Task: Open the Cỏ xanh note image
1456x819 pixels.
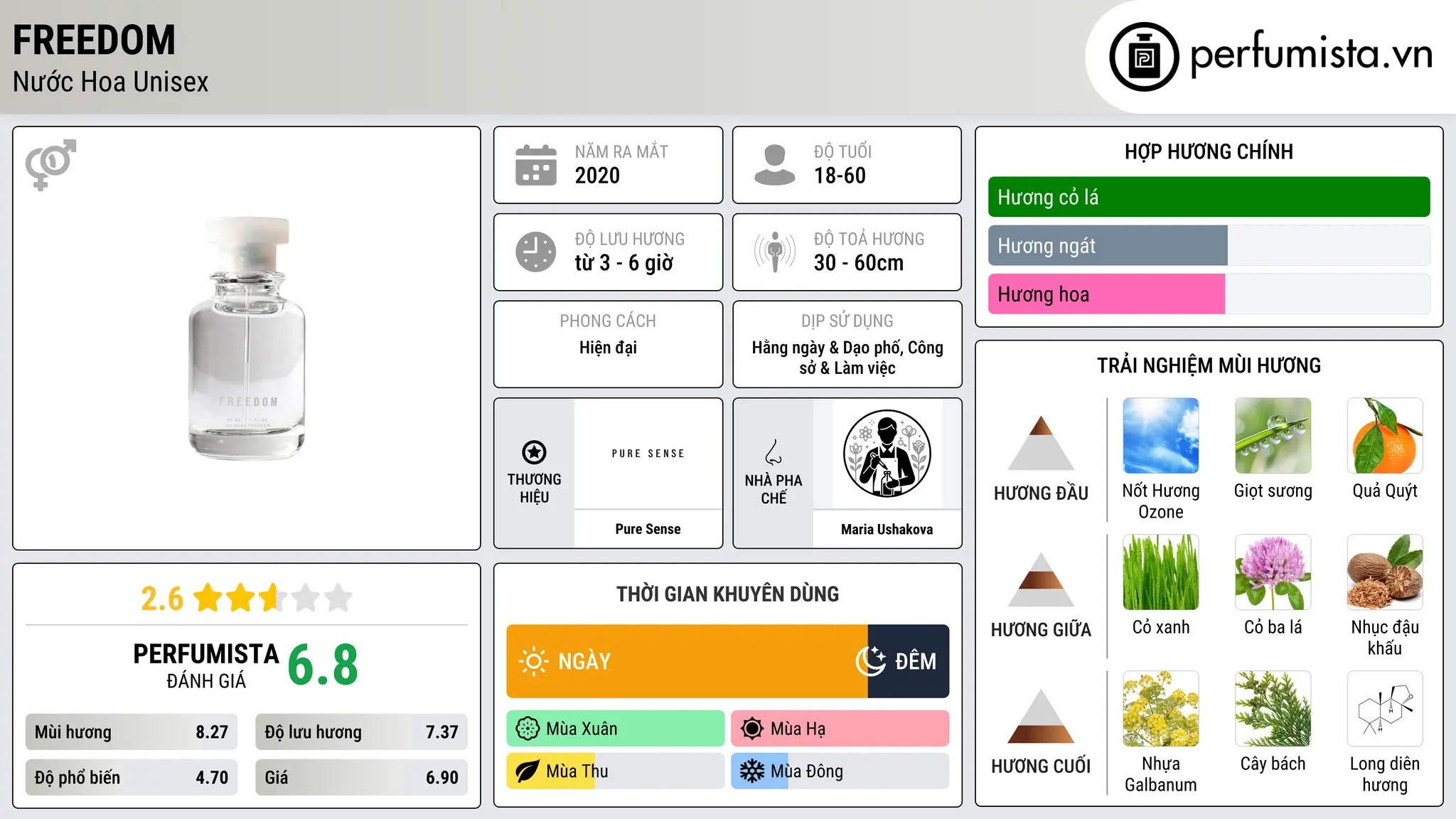Action: point(1161,572)
